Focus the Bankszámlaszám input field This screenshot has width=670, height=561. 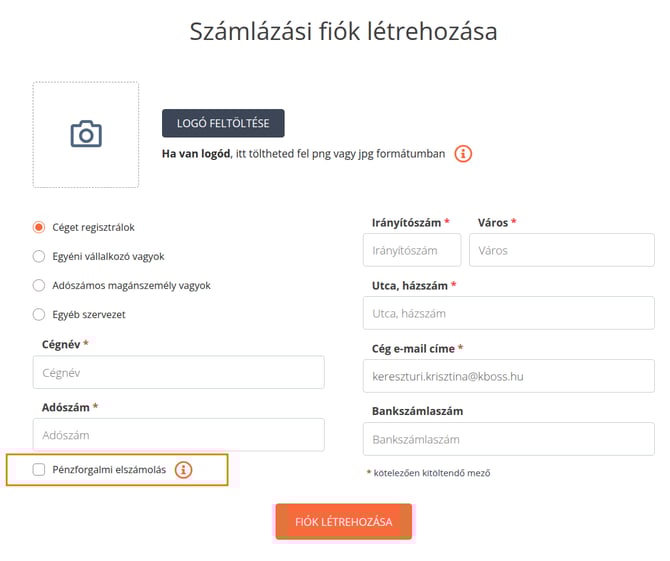[x=508, y=439]
